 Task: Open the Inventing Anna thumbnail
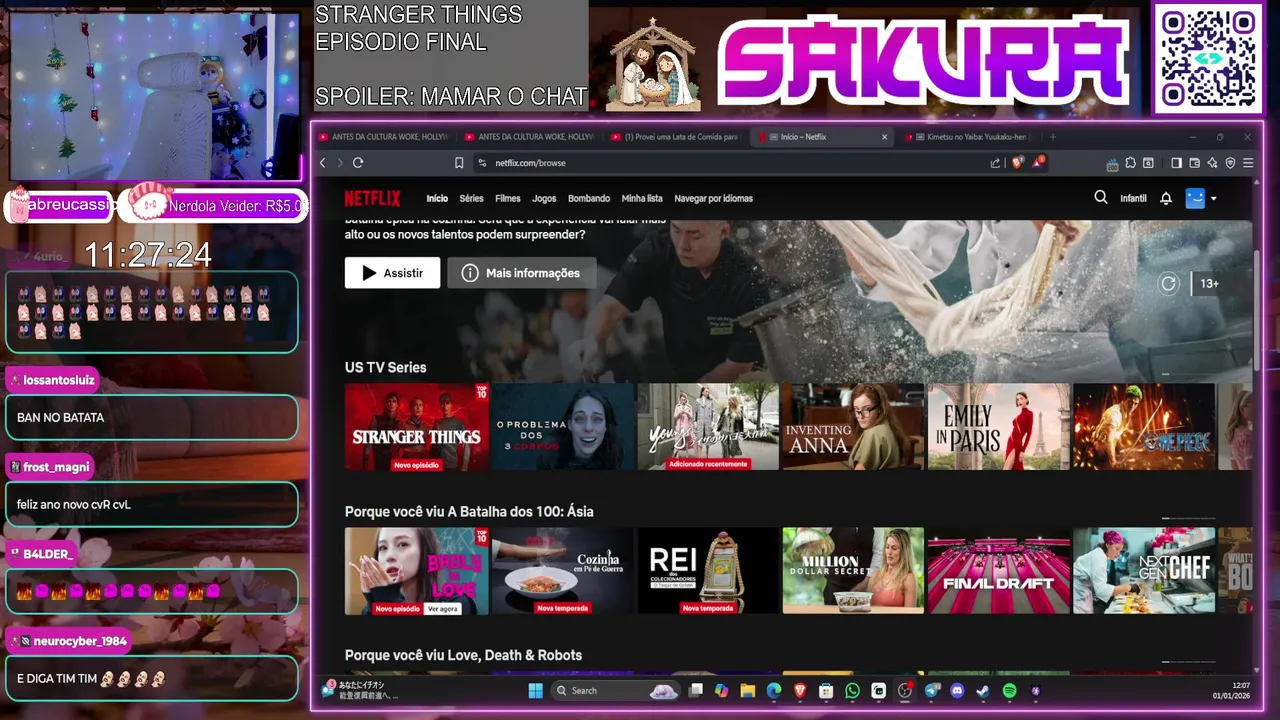853,427
